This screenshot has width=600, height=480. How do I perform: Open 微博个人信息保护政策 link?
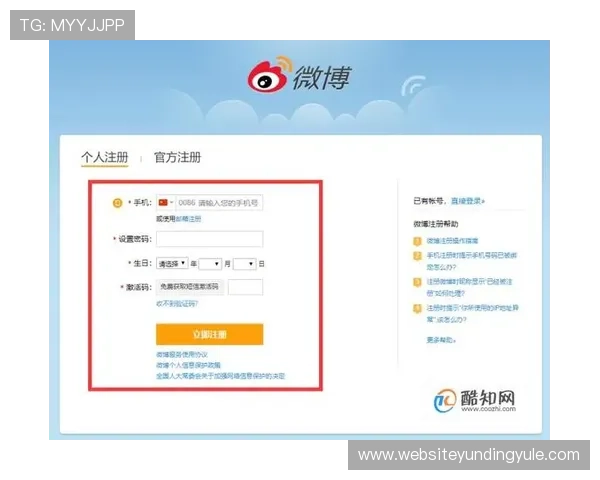tap(188, 365)
